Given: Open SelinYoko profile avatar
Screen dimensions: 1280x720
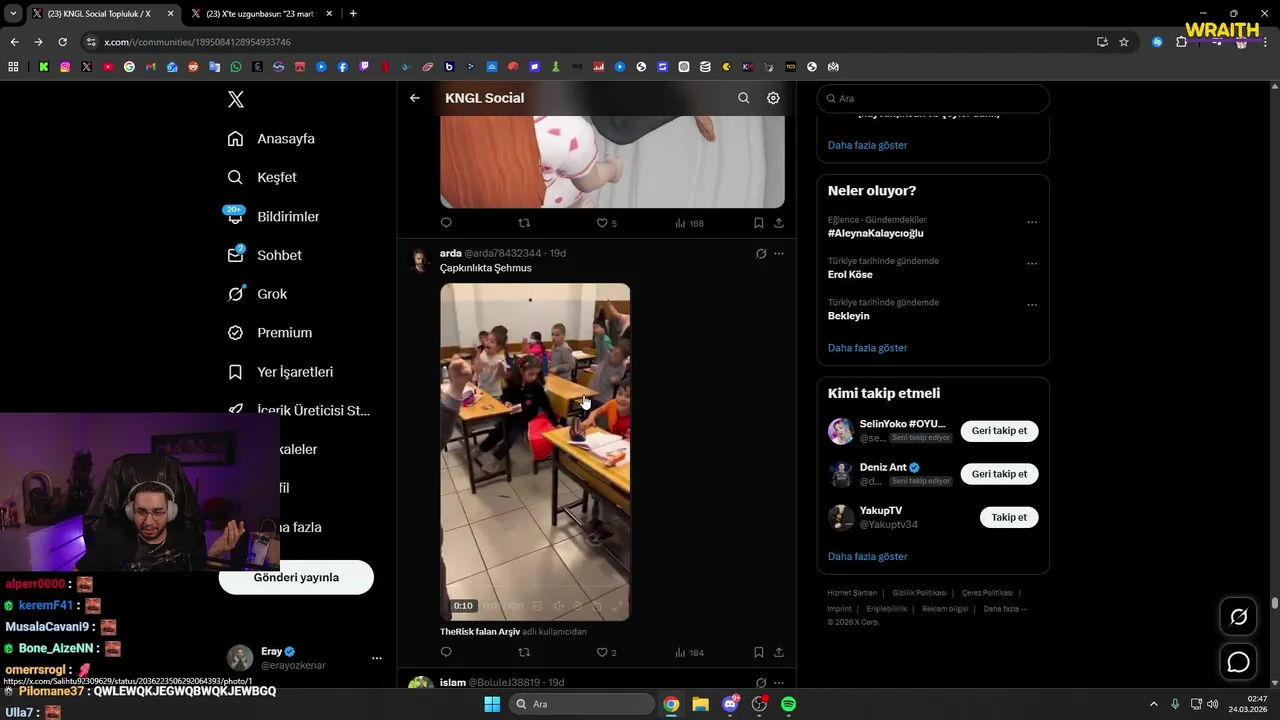Looking at the screenshot, I should 841,431.
